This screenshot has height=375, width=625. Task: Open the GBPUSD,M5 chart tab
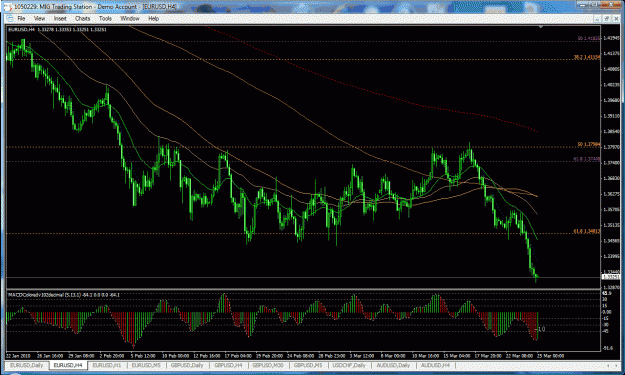click(308, 365)
